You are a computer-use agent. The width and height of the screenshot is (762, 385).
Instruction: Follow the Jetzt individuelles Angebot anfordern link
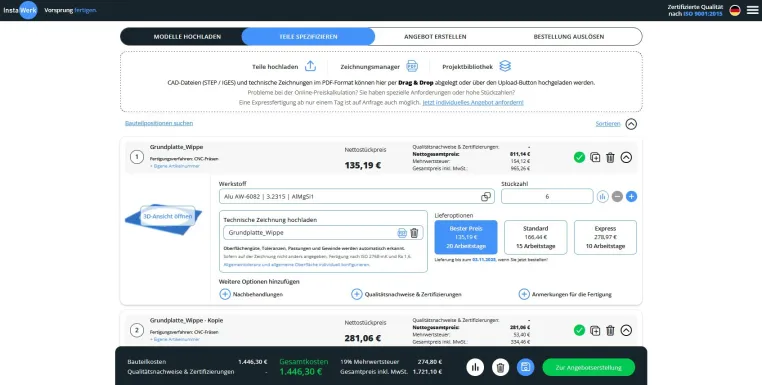pyautogui.click(x=473, y=103)
